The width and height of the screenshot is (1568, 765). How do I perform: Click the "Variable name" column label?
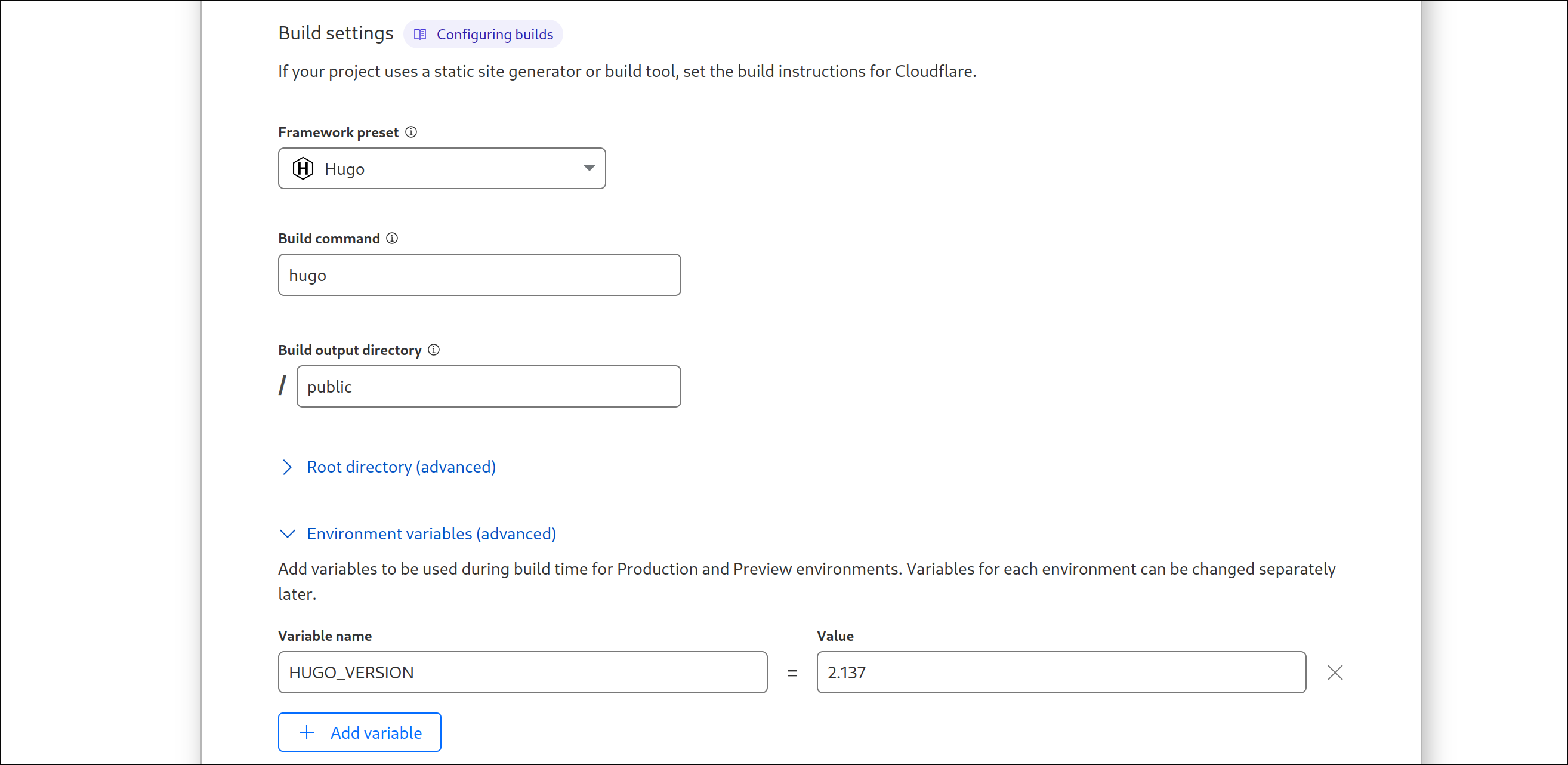pos(325,636)
